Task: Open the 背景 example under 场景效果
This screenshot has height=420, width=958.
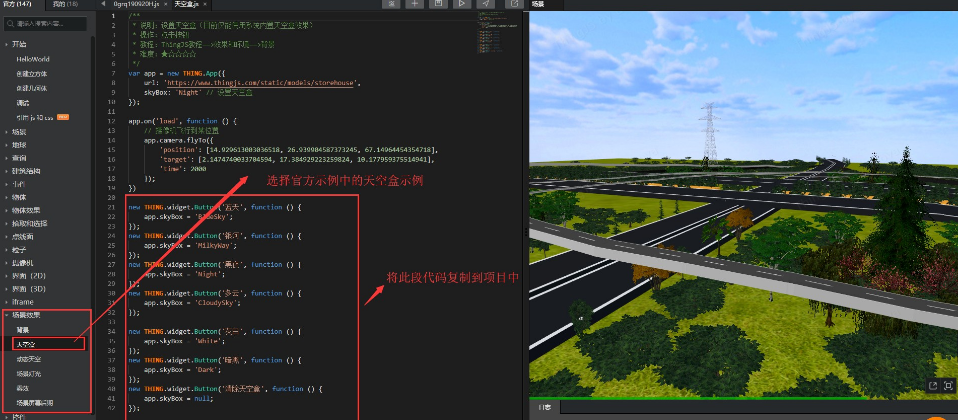Action: [x=23, y=330]
